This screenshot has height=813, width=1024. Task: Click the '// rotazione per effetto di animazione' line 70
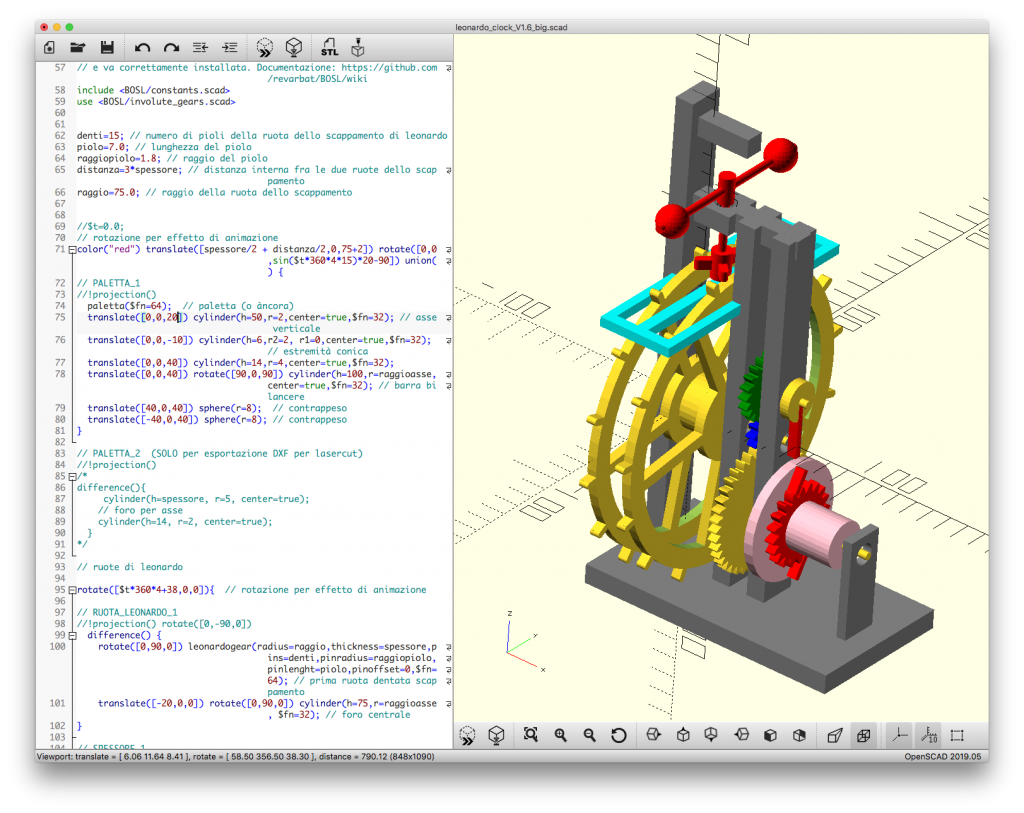pos(177,238)
